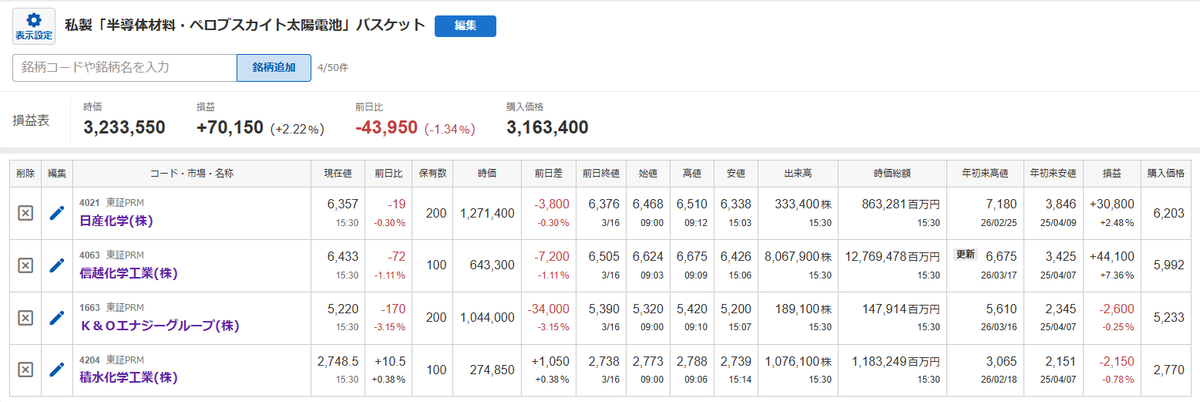Click the 損益表 label

click(31, 120)
